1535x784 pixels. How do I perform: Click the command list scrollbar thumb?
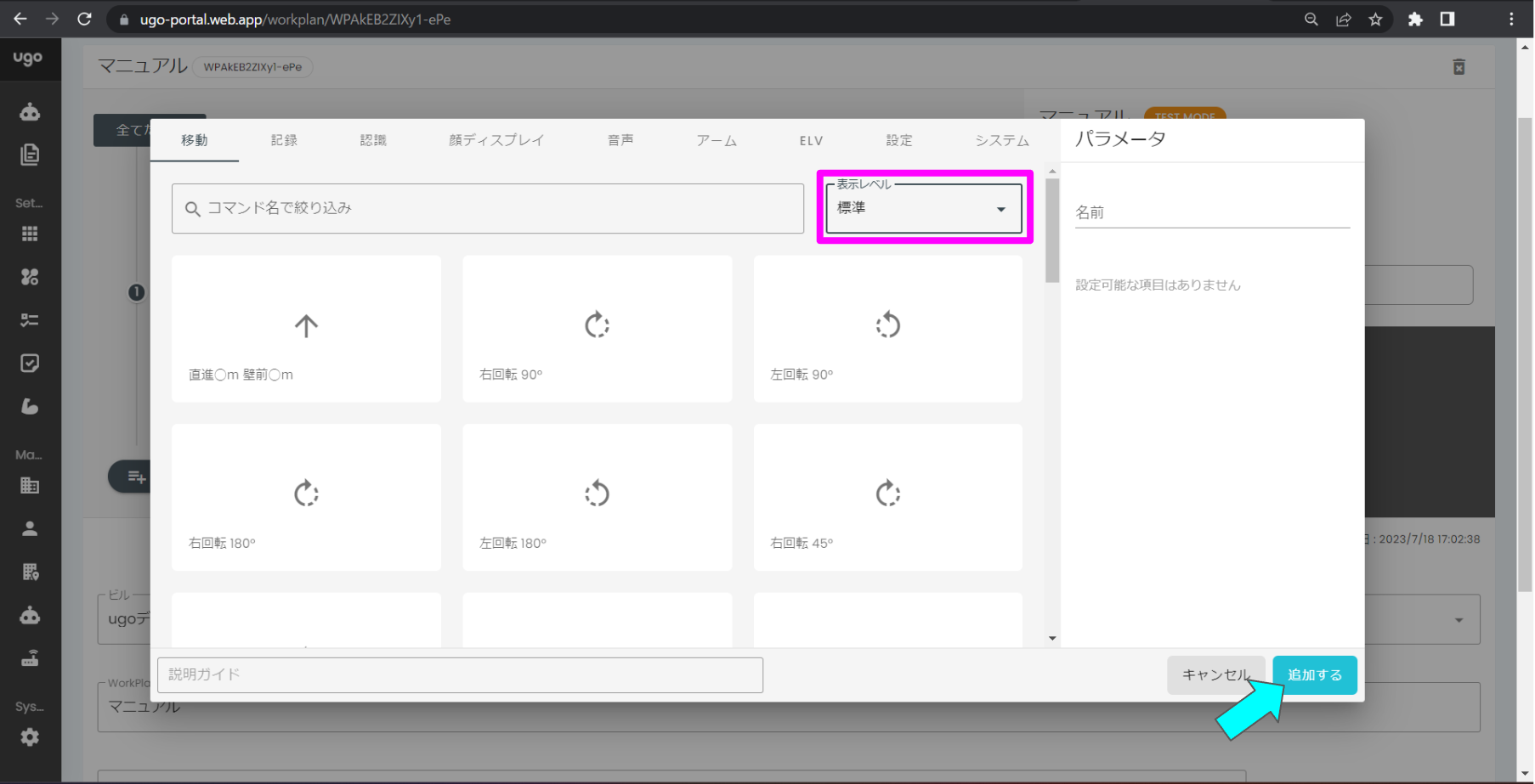pyautogui.click(x=1052, y=229)
